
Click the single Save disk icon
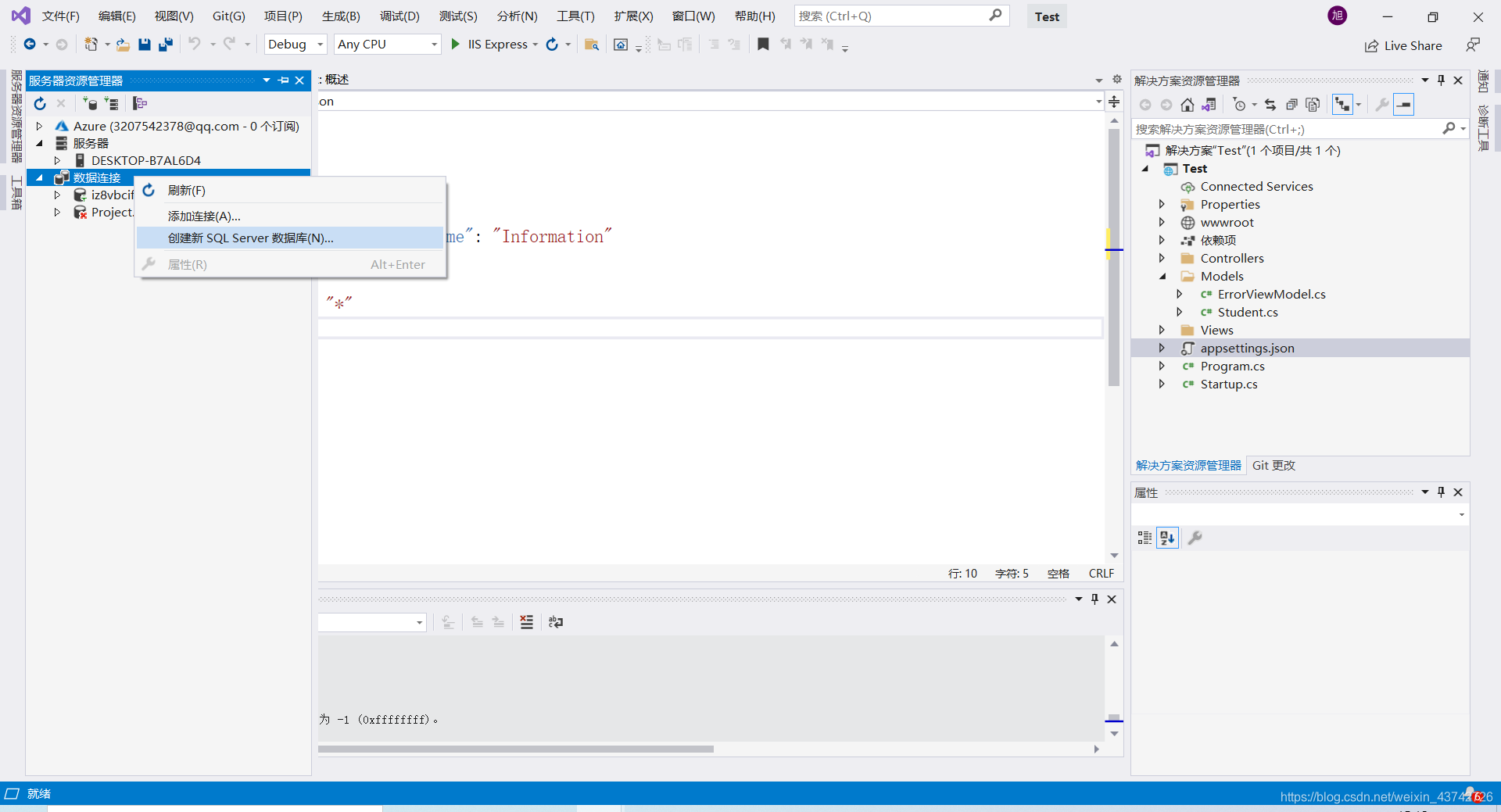click(145, 45)
